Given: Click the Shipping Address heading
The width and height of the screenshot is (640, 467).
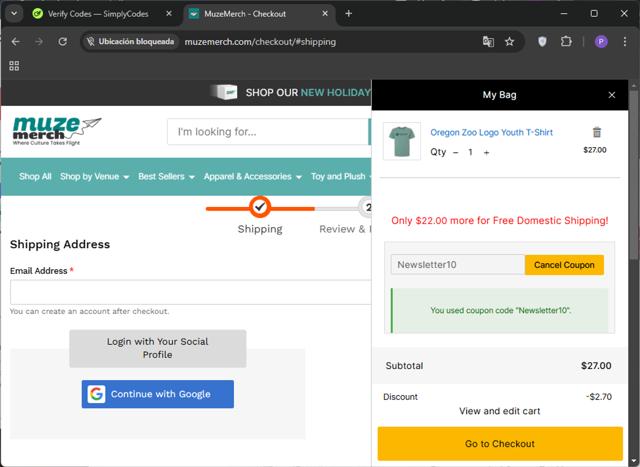Looking at the screenshot, I should [60, 244].
